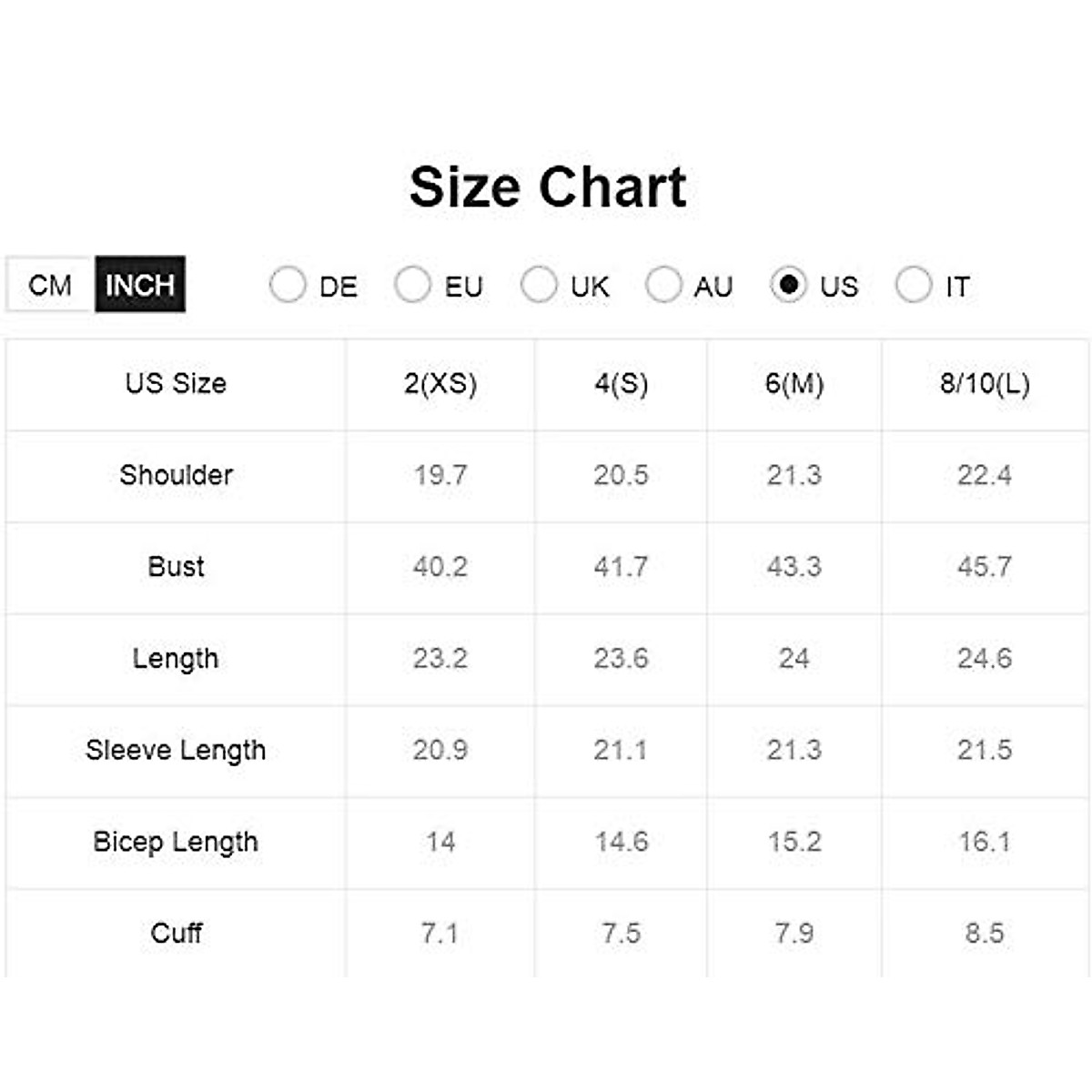Click the selected US radio button
1092x1092 pixels.
coord(788,285)
